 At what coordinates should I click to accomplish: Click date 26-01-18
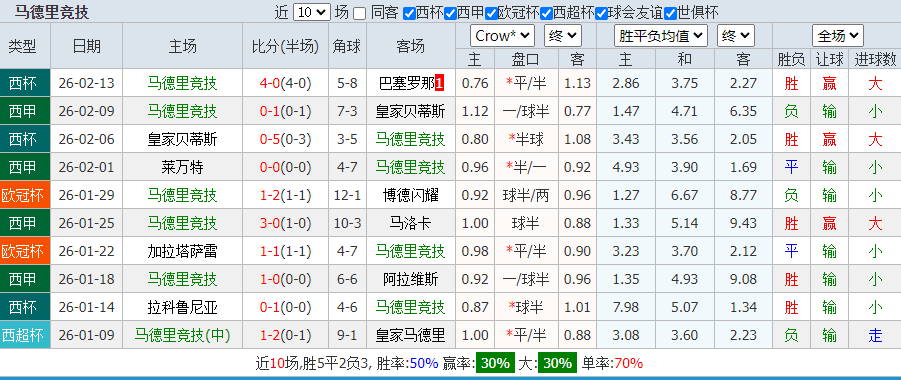tap(86, 279)
